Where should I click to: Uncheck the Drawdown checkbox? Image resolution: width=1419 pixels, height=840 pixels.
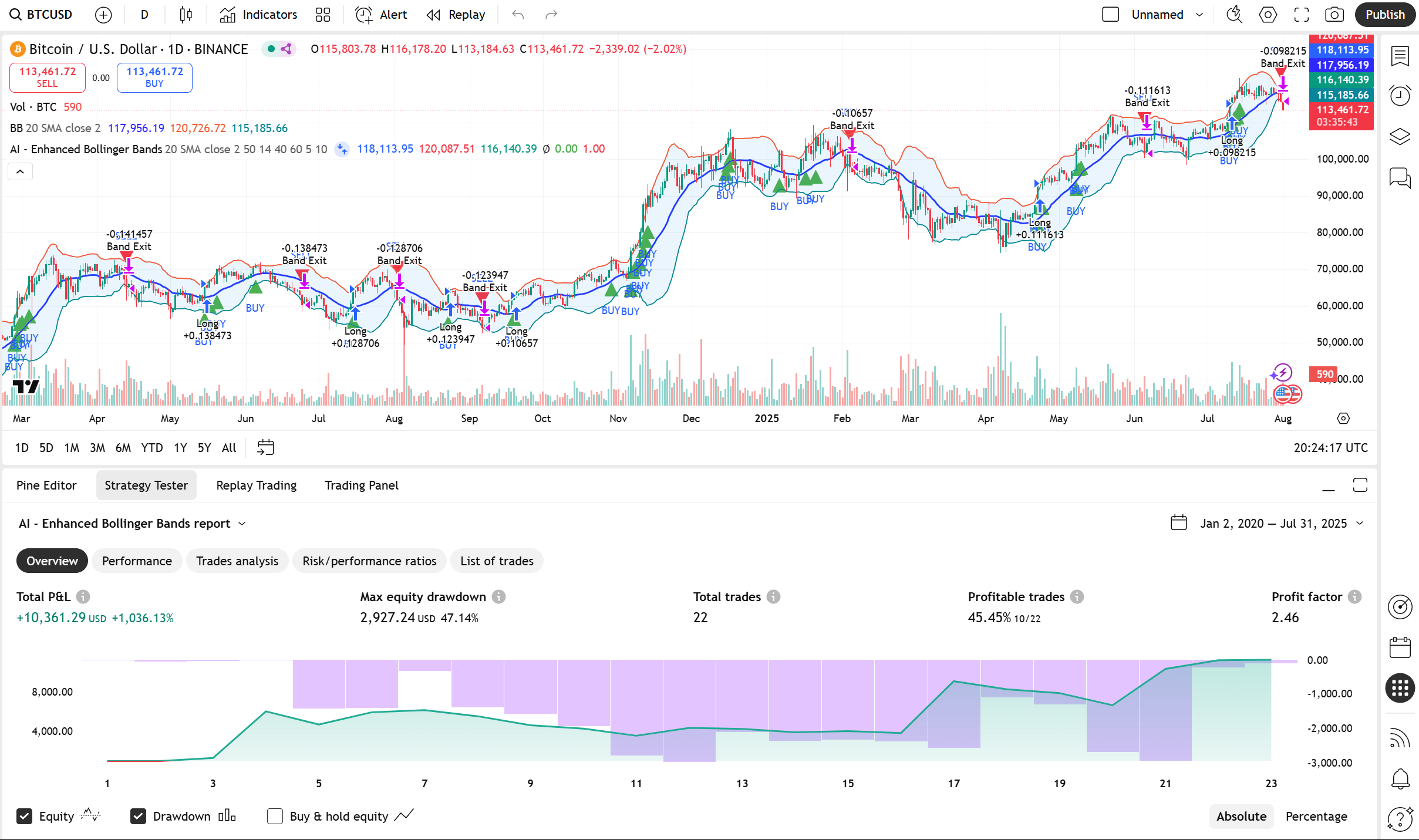point(138,817)
